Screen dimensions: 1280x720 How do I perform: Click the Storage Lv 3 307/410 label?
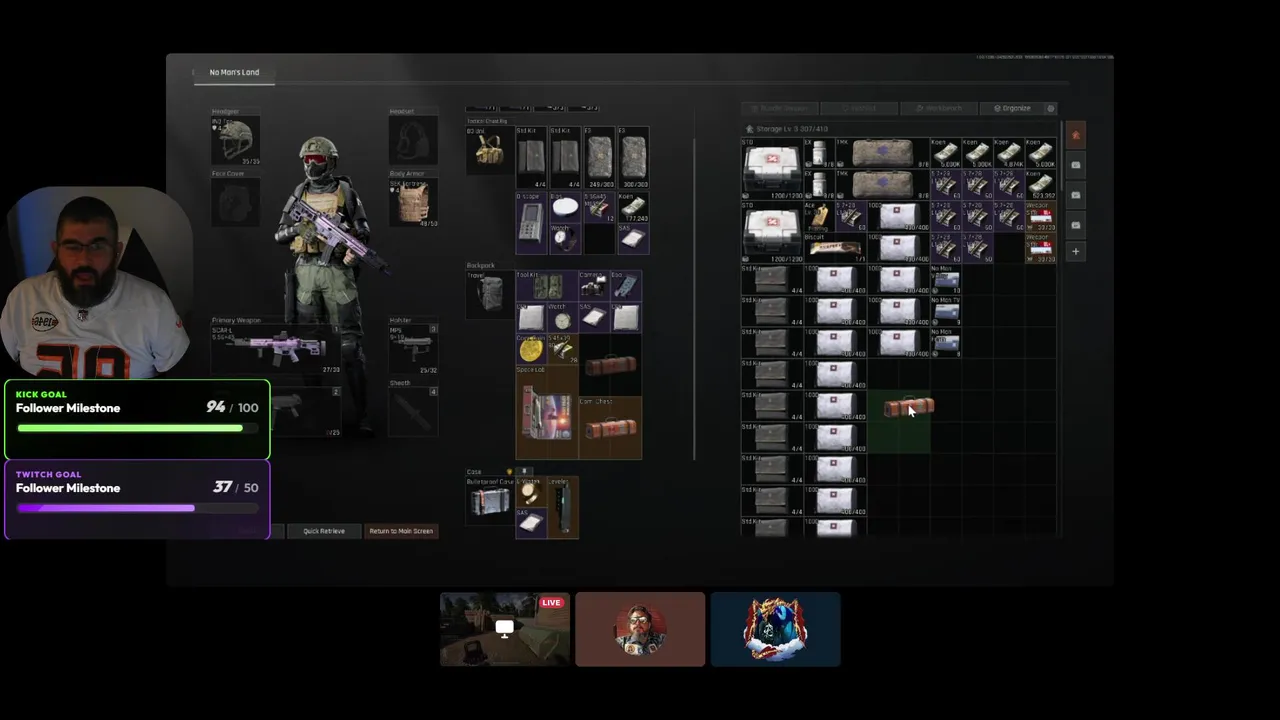791,129
